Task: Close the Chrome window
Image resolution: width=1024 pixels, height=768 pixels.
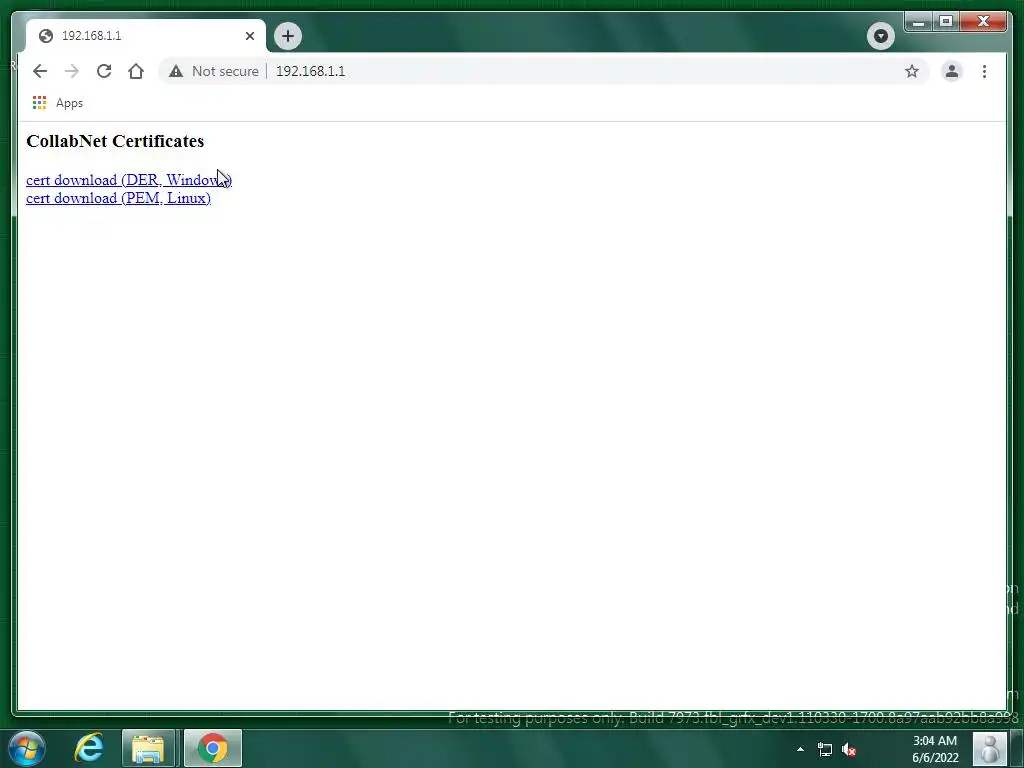Action: coord(984,22)
